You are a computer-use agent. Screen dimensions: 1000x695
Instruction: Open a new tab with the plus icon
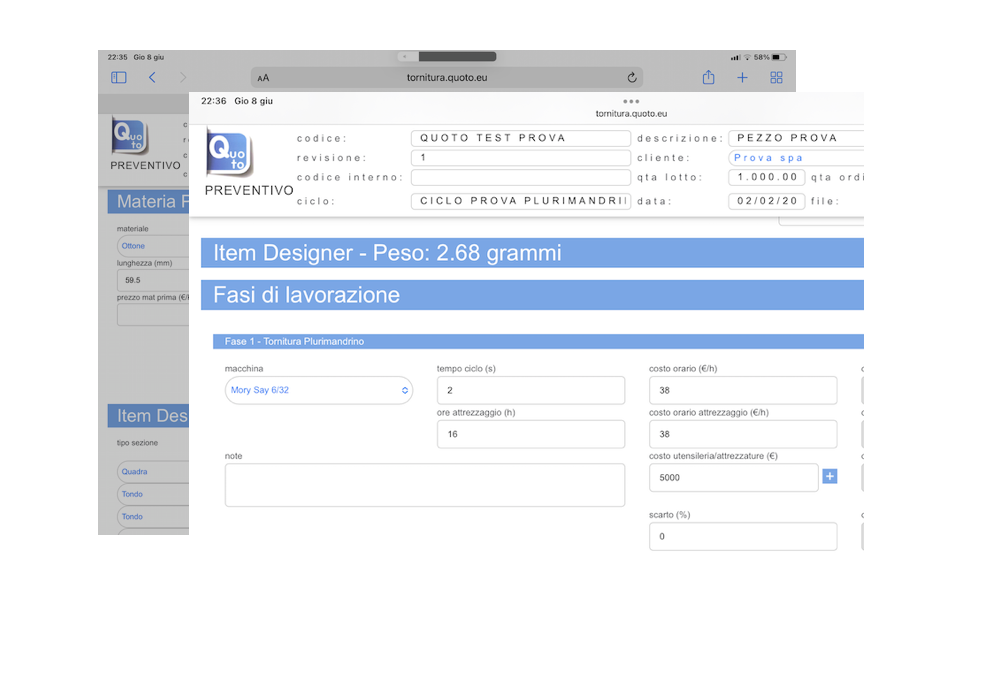[742, 78]
